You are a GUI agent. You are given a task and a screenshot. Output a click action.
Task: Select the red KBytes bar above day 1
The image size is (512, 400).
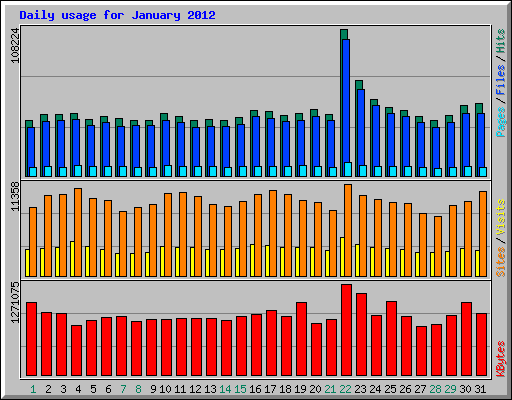tap(31, 339)
